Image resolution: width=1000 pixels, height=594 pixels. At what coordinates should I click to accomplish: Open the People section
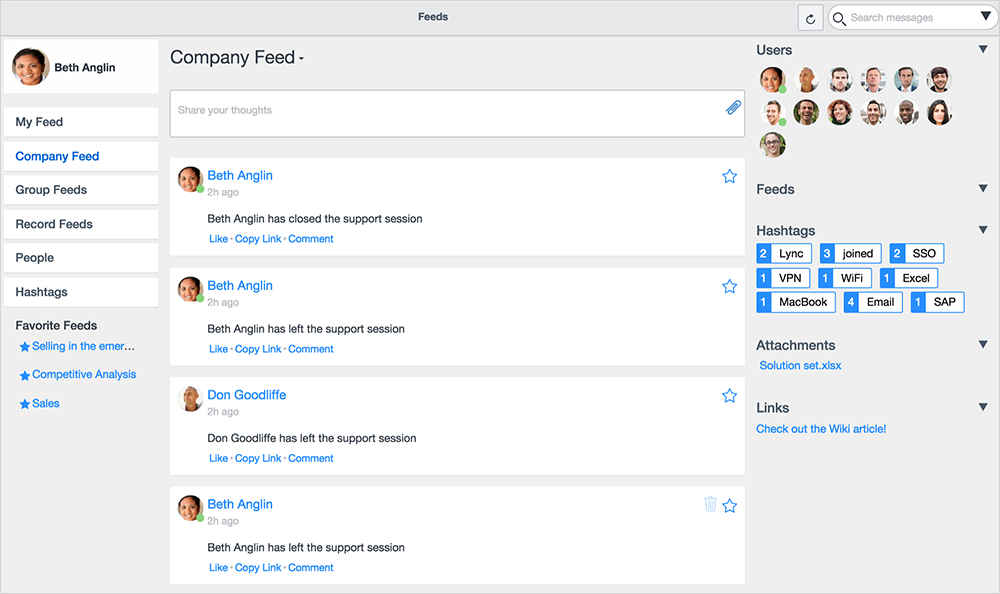click(x=34, y=257)
